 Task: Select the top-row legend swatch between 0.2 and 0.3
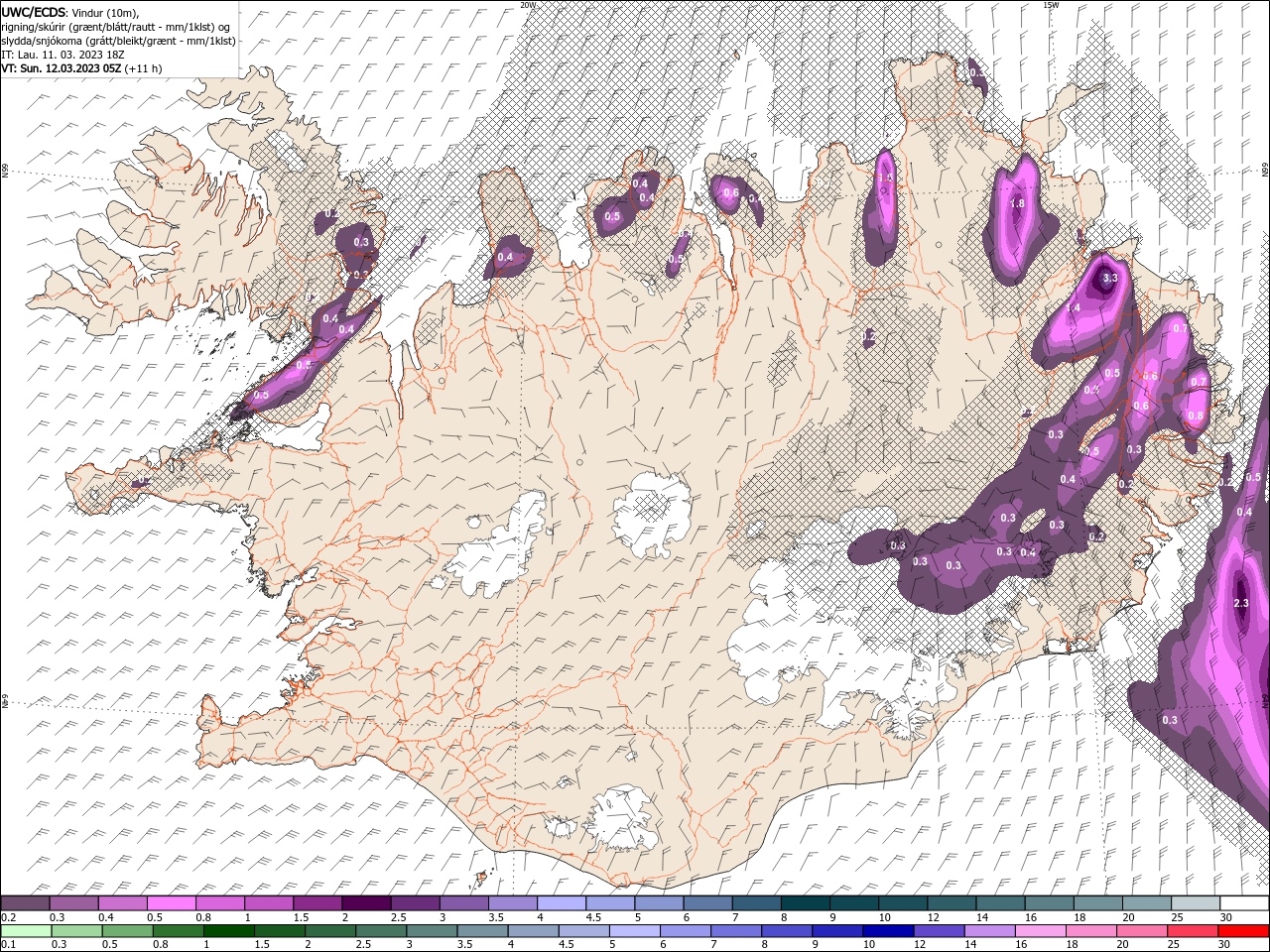[x=25, y=903]
